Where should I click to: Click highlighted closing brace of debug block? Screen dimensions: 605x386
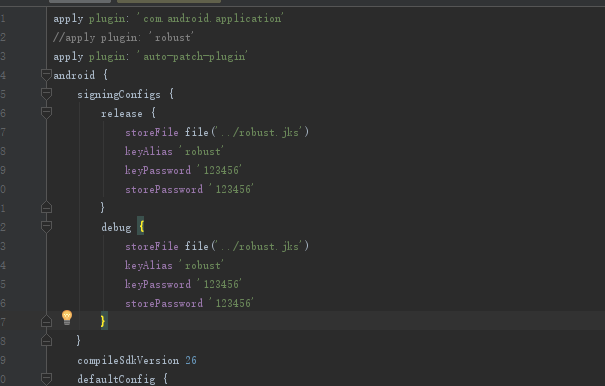point(103,321)
